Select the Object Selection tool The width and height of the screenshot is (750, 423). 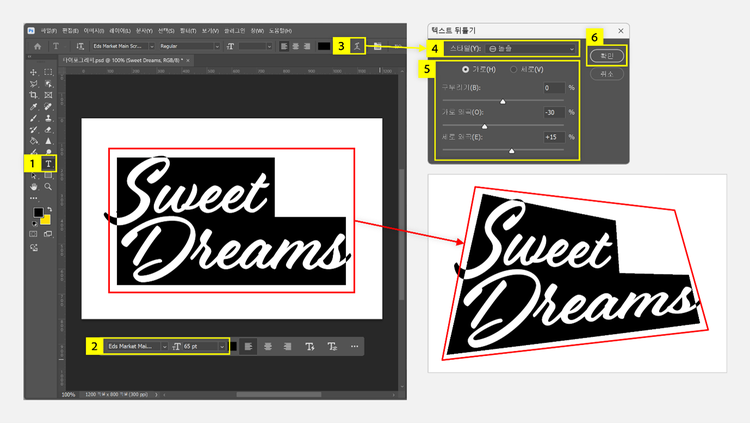[48, 84]
